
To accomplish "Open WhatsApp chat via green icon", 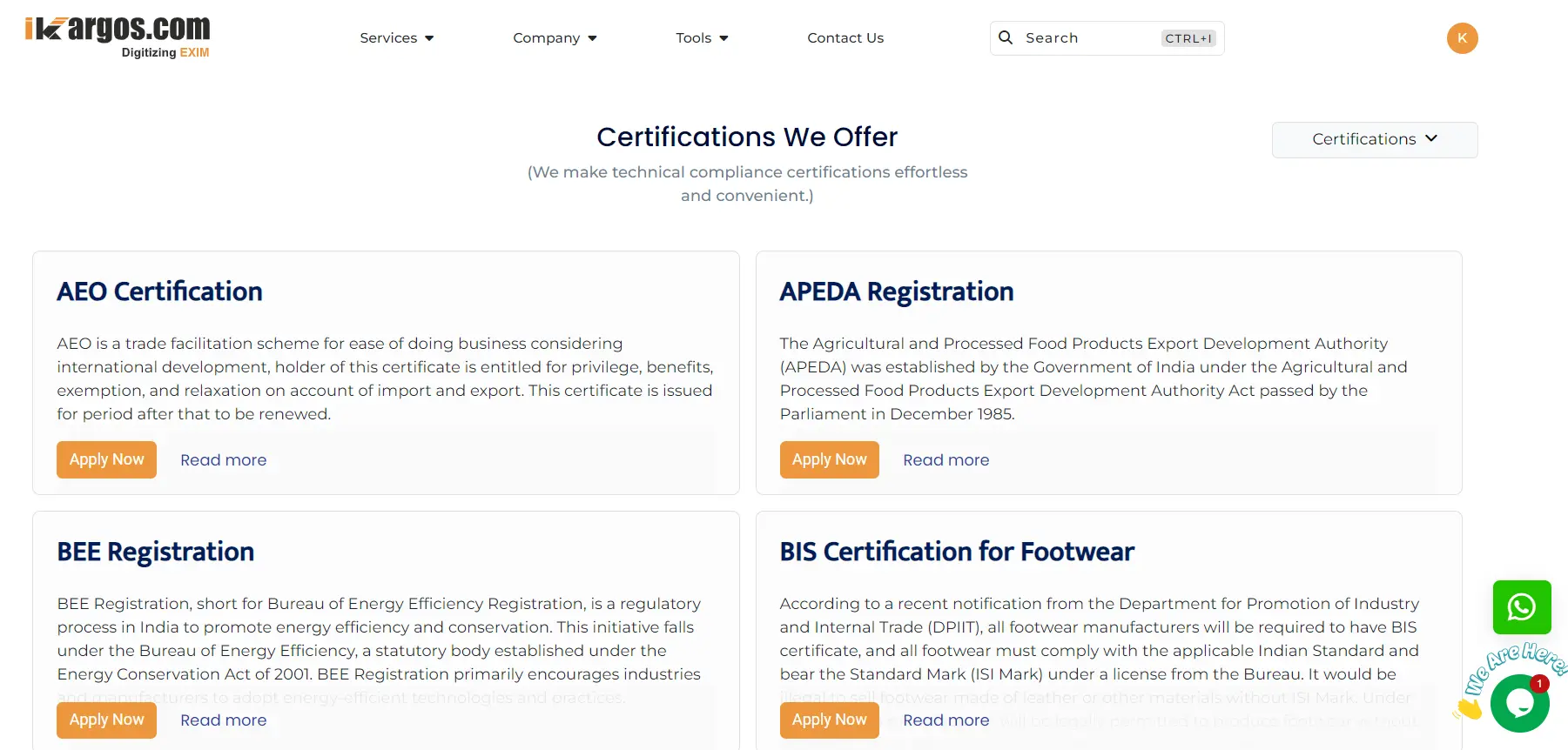I will 1521,606.
